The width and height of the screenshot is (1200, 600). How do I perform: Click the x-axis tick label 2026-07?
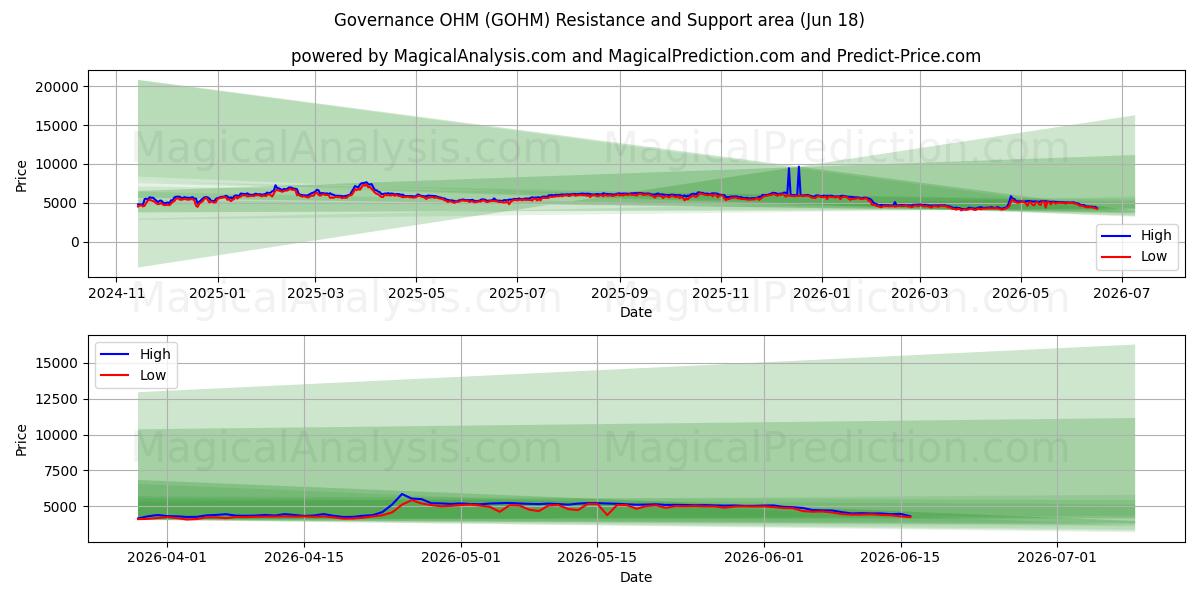tap(1121, 293)
